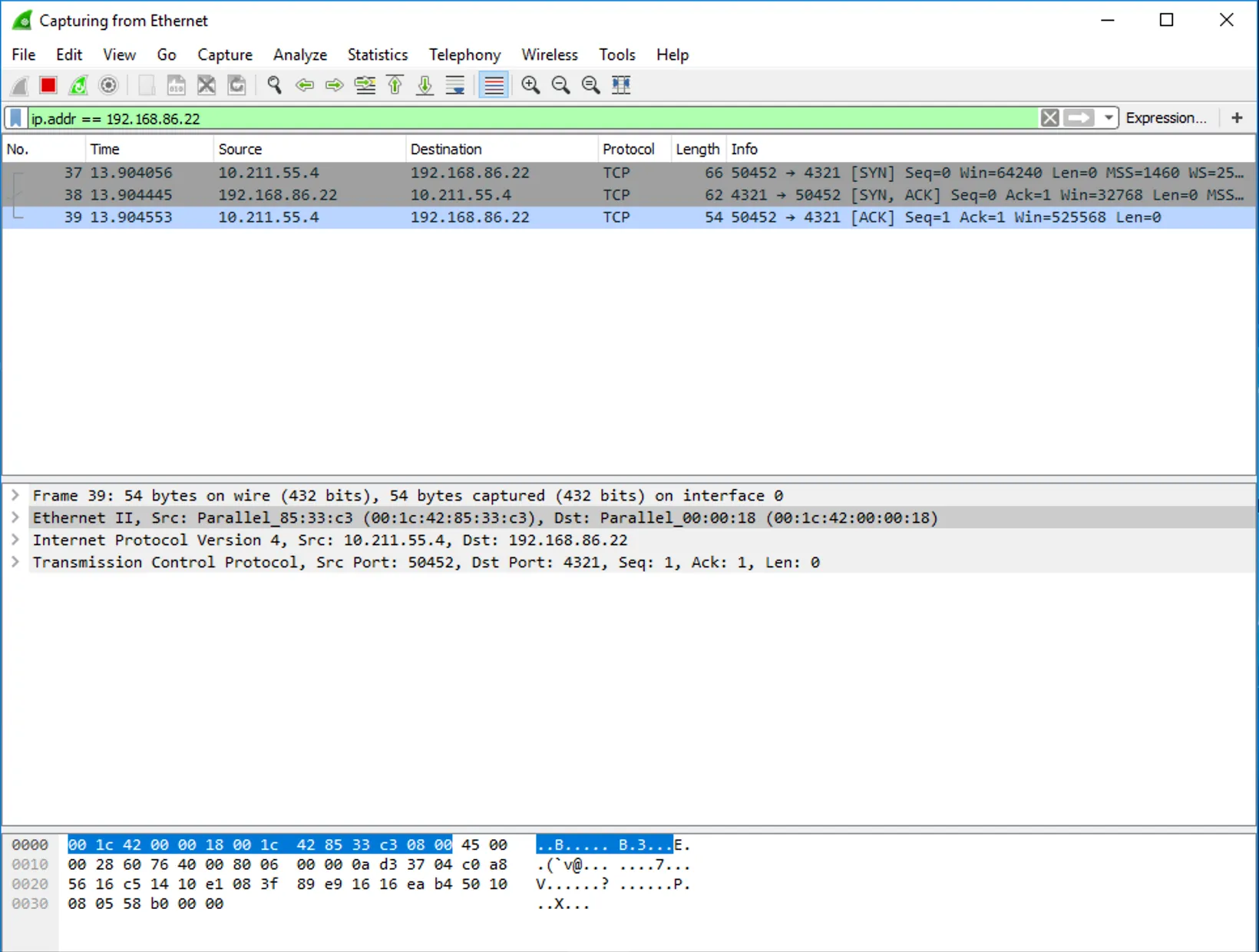Open the Statistics menu
Screen dimensions: 1259x952
point(378,55)
